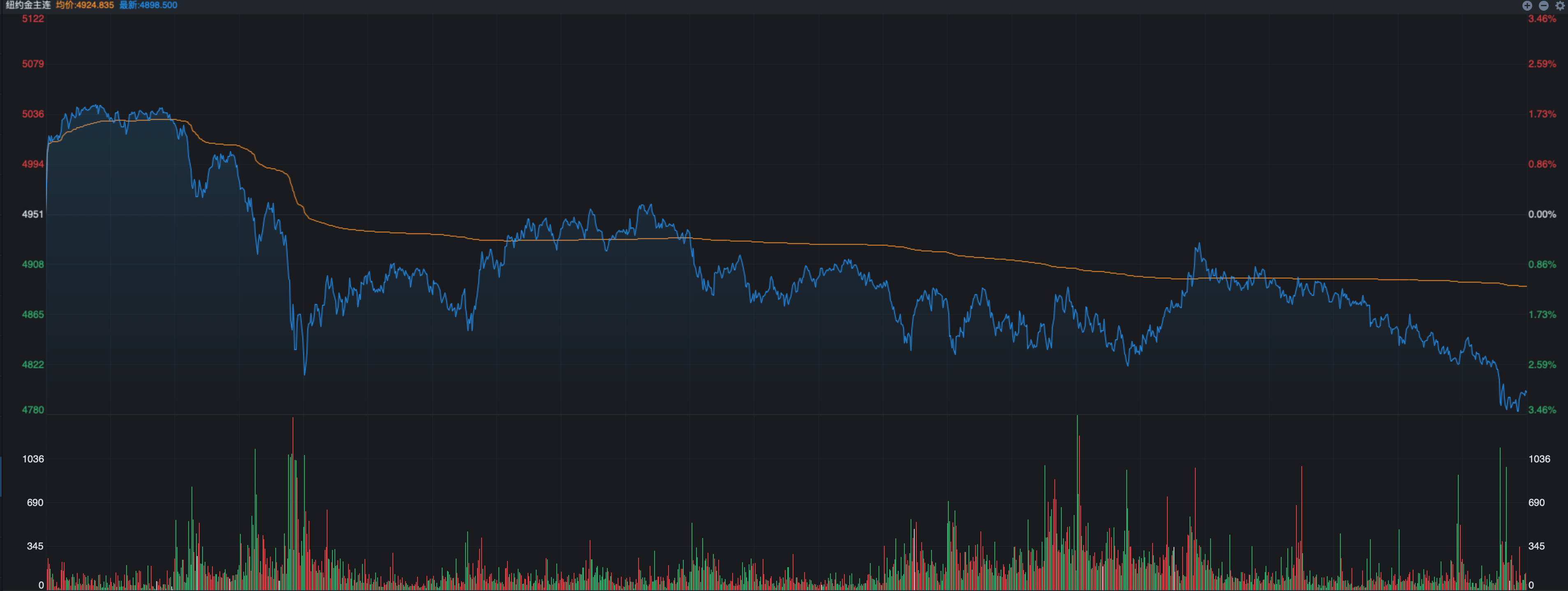
Task: Click the 4822 price axis label
Action: click(33, 365)
